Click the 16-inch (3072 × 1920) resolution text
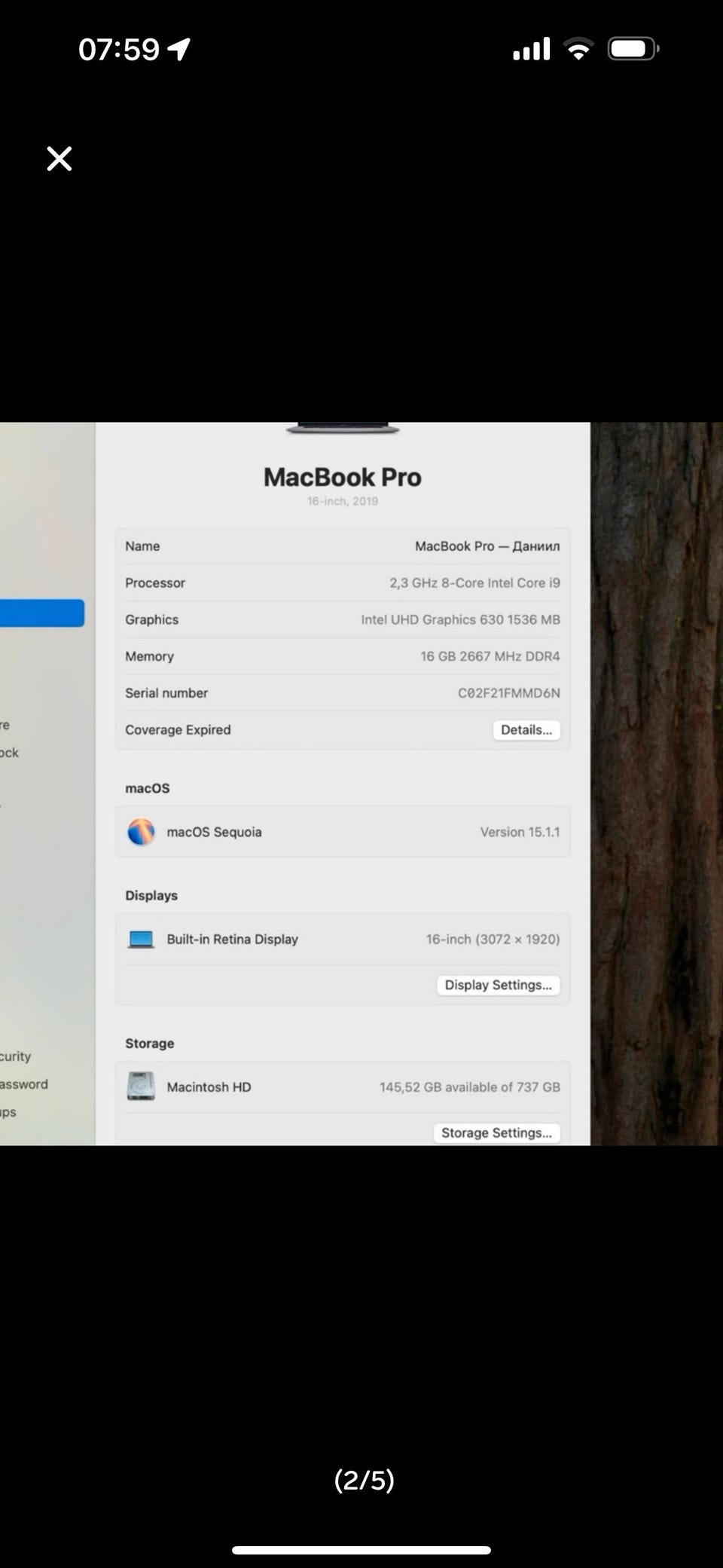723x1568 pixels. click(x=493, y=940)
